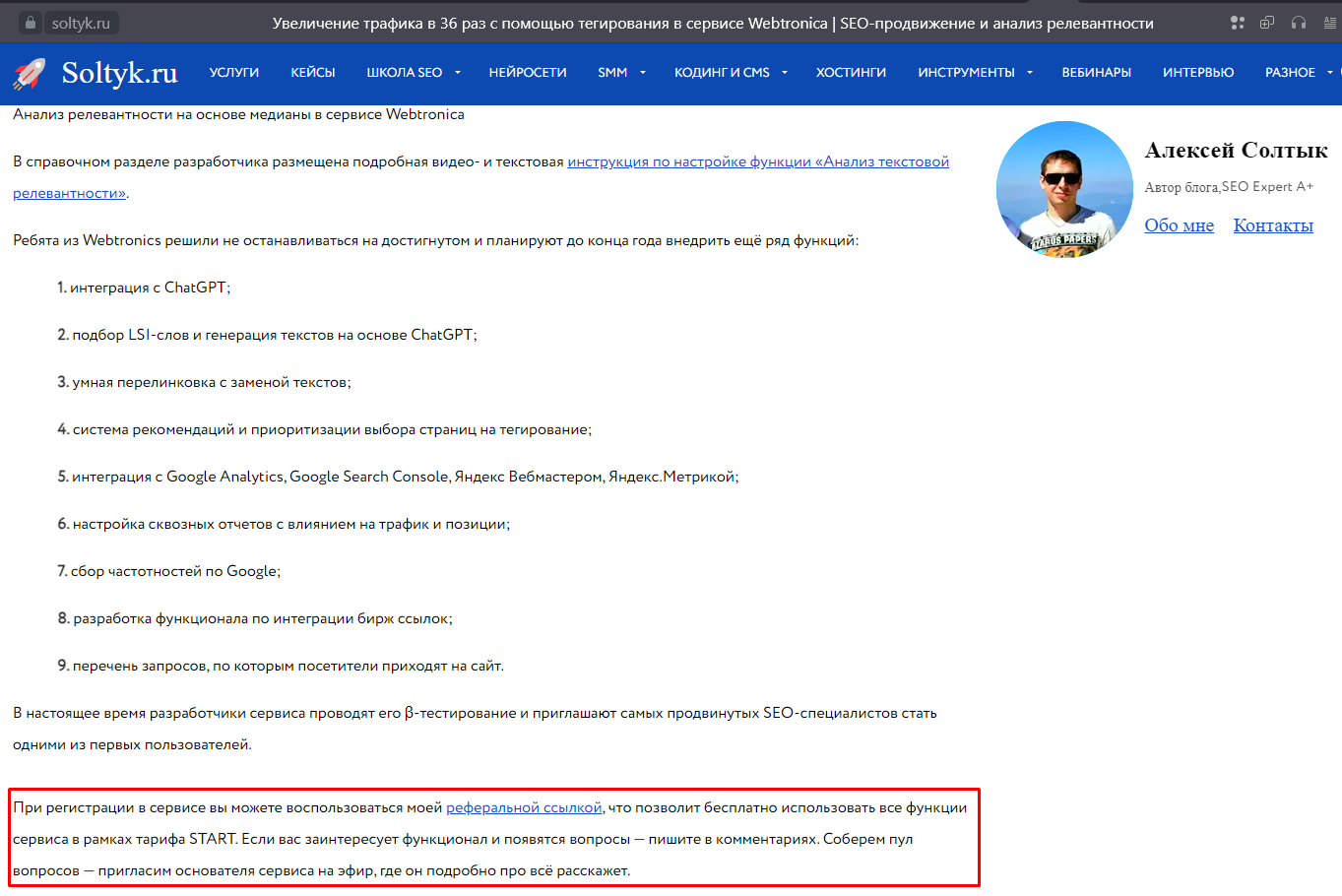The height and width of the screenshot is (896, 1342).
Task: Expand the КОДИНГ И CMS dropdown arrow
Action: (x=785, y=73)
